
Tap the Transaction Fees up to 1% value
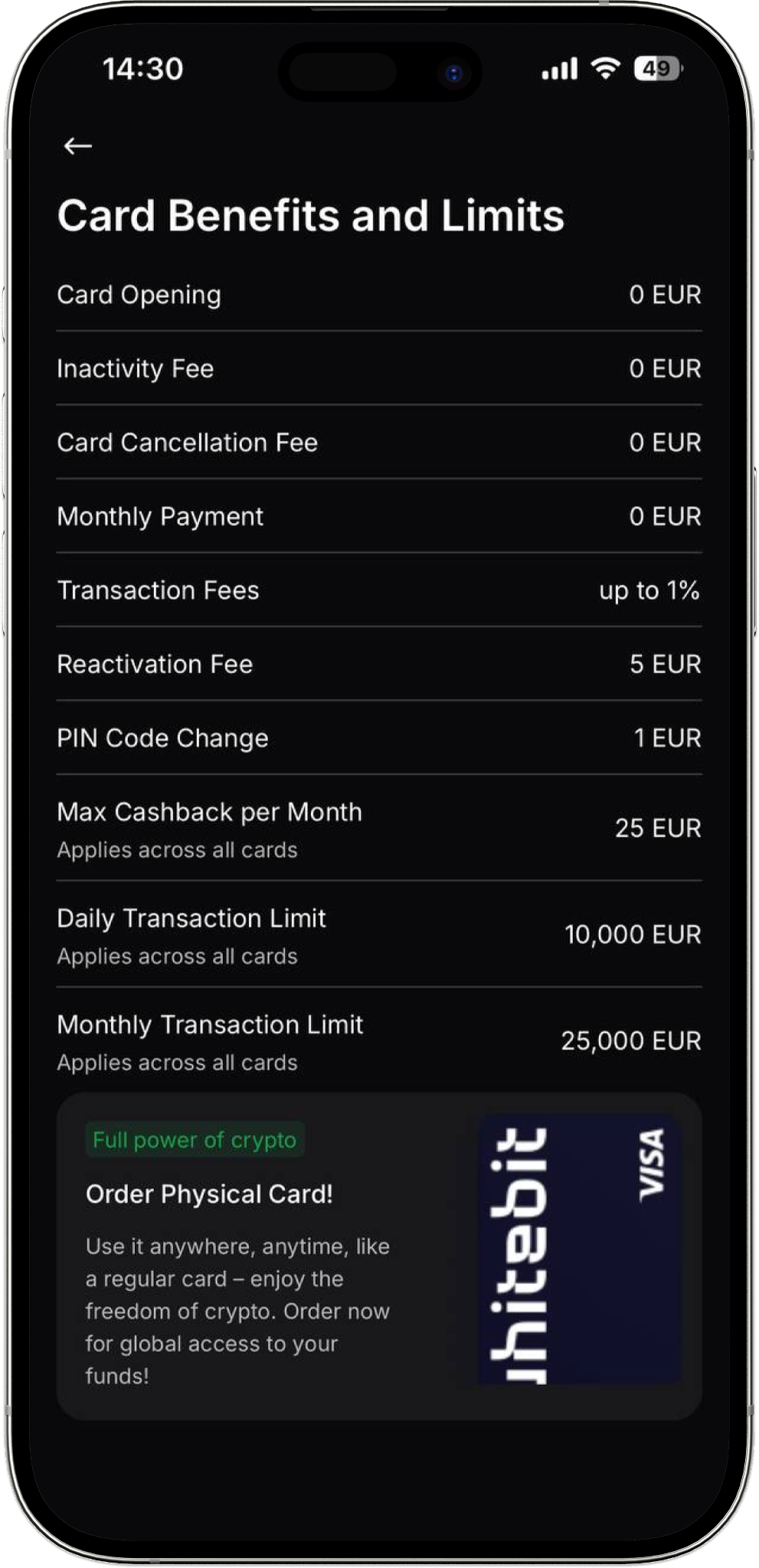tap(649, 590)
